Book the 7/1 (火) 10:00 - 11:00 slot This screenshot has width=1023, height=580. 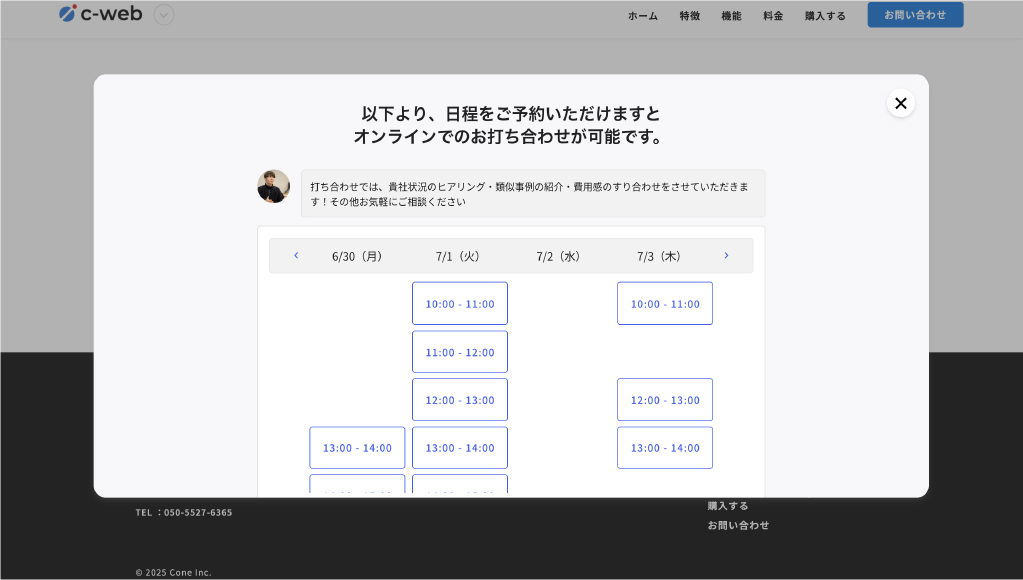(x=460, y=304)
